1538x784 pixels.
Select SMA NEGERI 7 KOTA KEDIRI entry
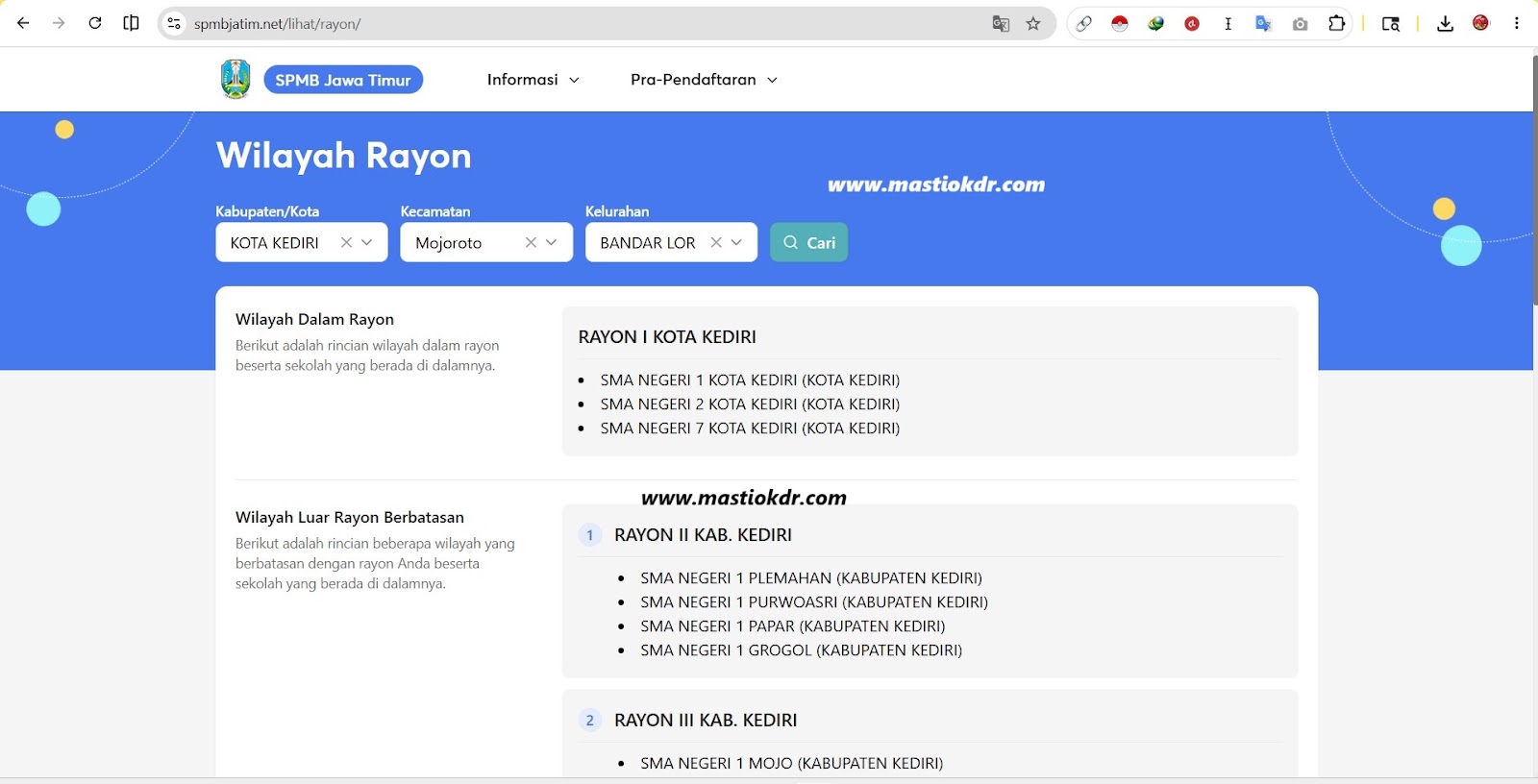[x=750, y=429]
